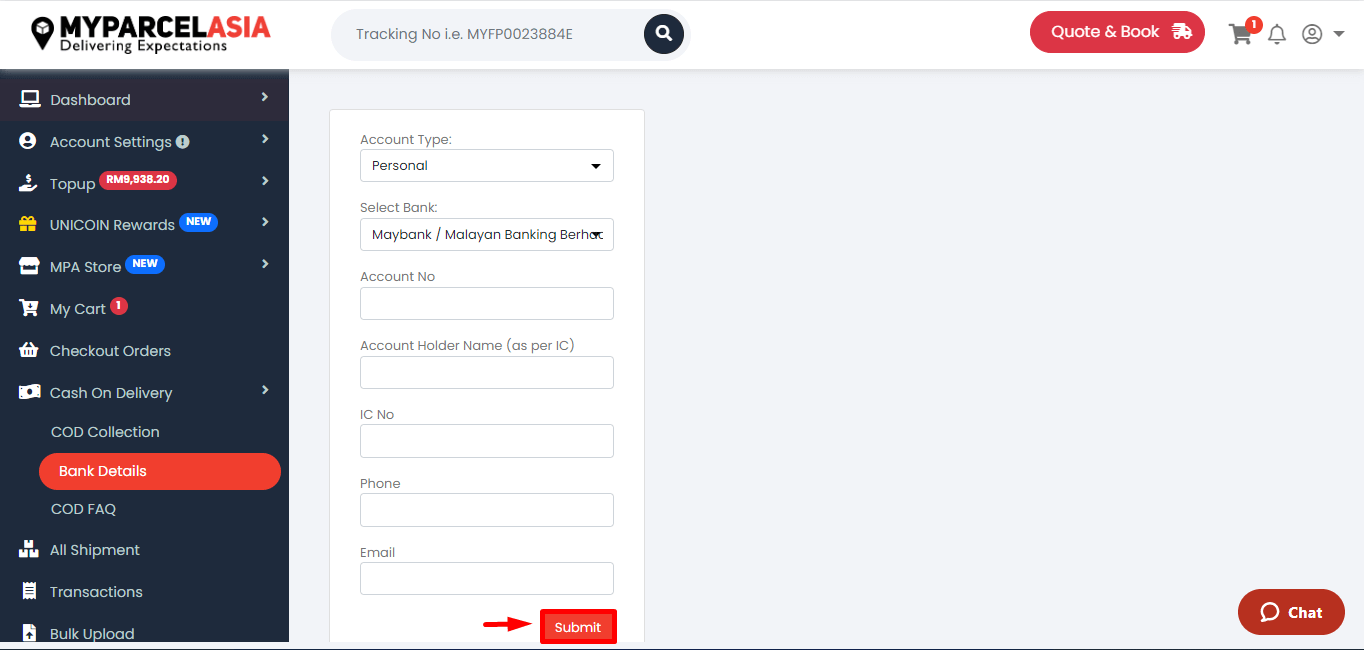The width and height of the screenshot is (1364, 650).
Task: Click the My Cart trolley icon
Action: (29, 308)
